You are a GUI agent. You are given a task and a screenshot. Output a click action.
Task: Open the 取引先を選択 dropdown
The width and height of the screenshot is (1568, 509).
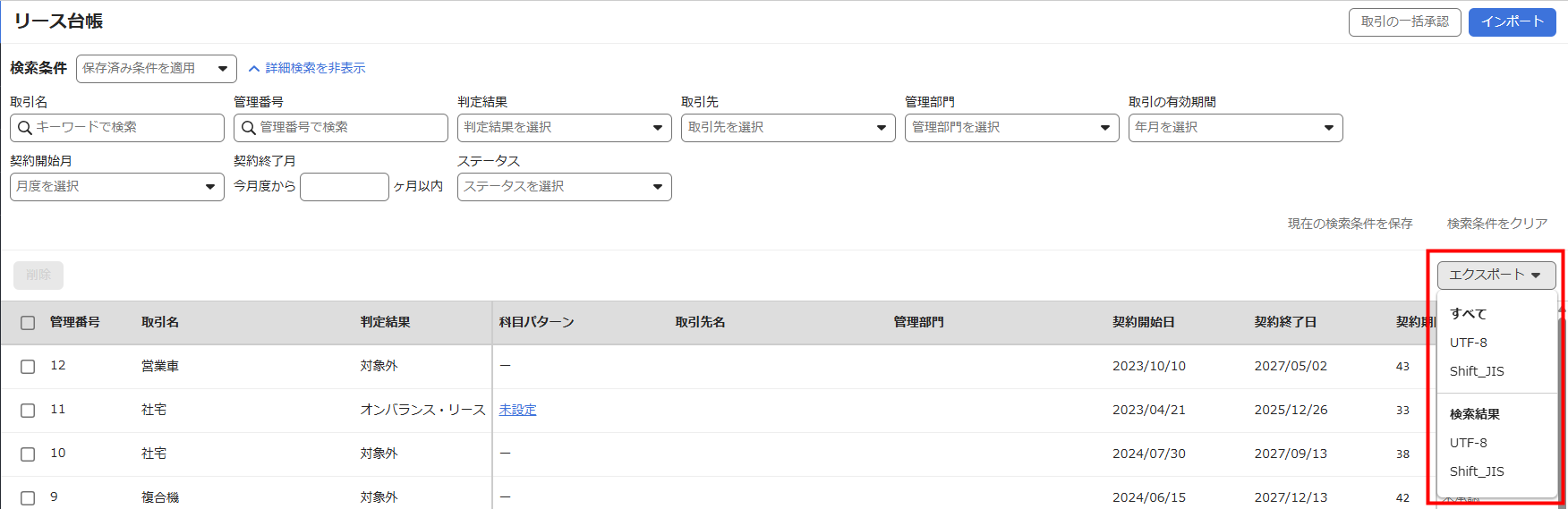tap(788, 128)
